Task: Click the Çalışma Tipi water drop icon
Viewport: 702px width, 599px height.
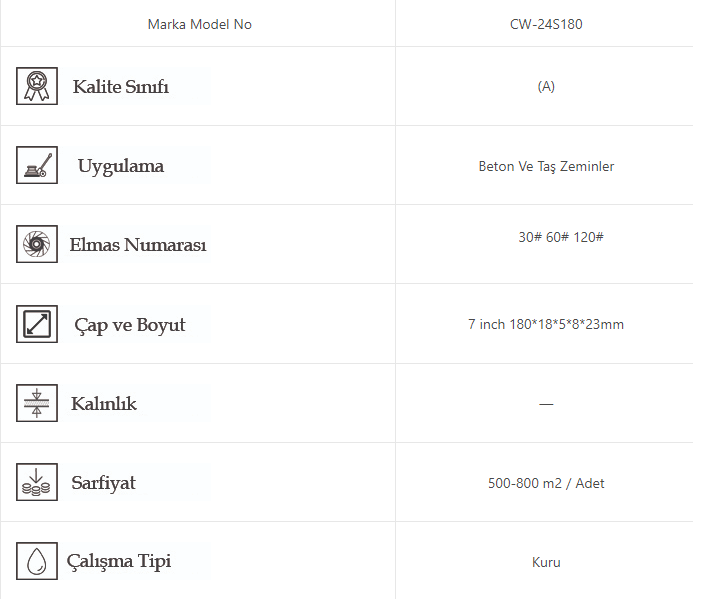Action: 37,560
